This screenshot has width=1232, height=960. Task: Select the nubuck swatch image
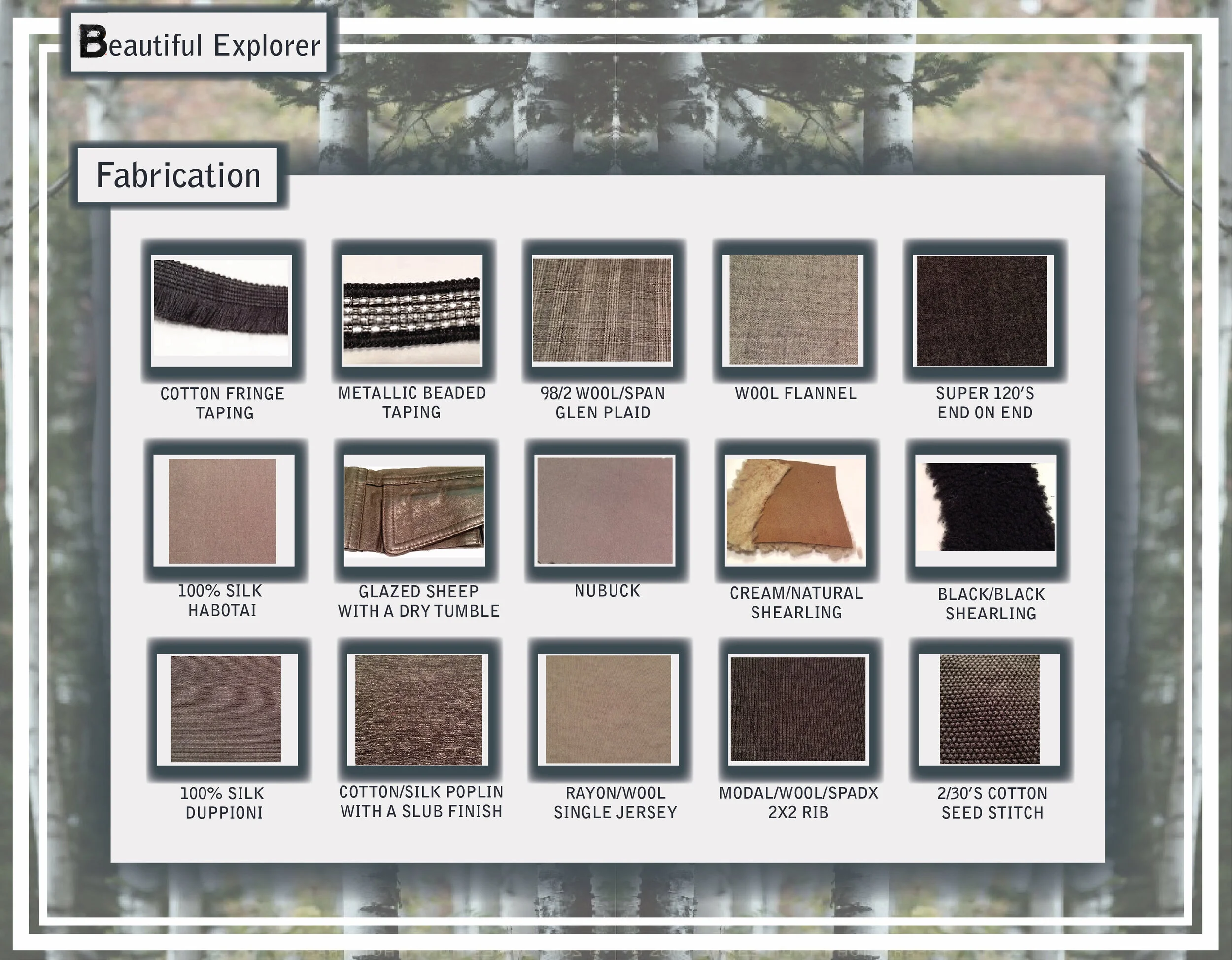(x=605, y=511)
